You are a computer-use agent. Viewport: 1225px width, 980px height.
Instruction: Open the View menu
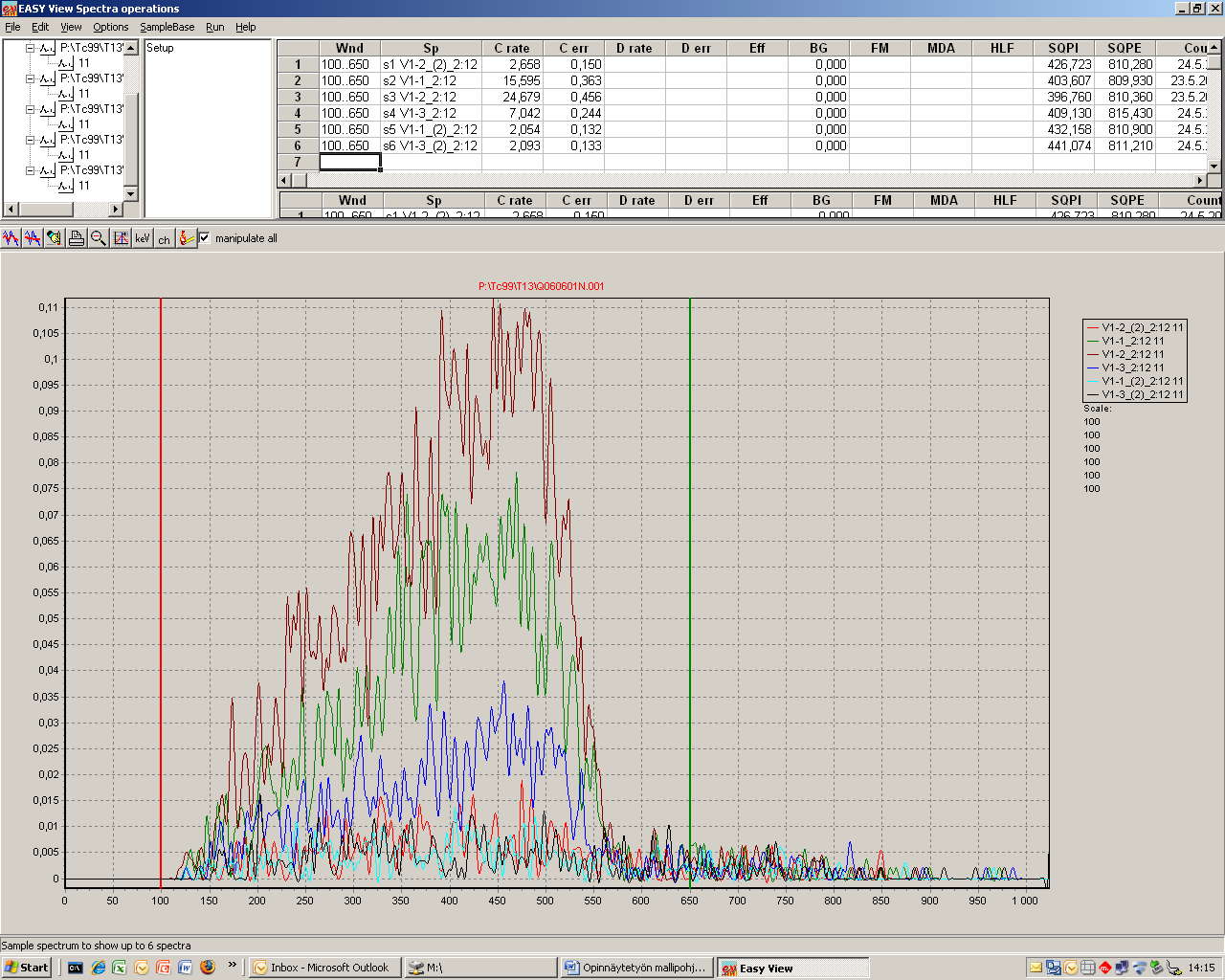71,27
